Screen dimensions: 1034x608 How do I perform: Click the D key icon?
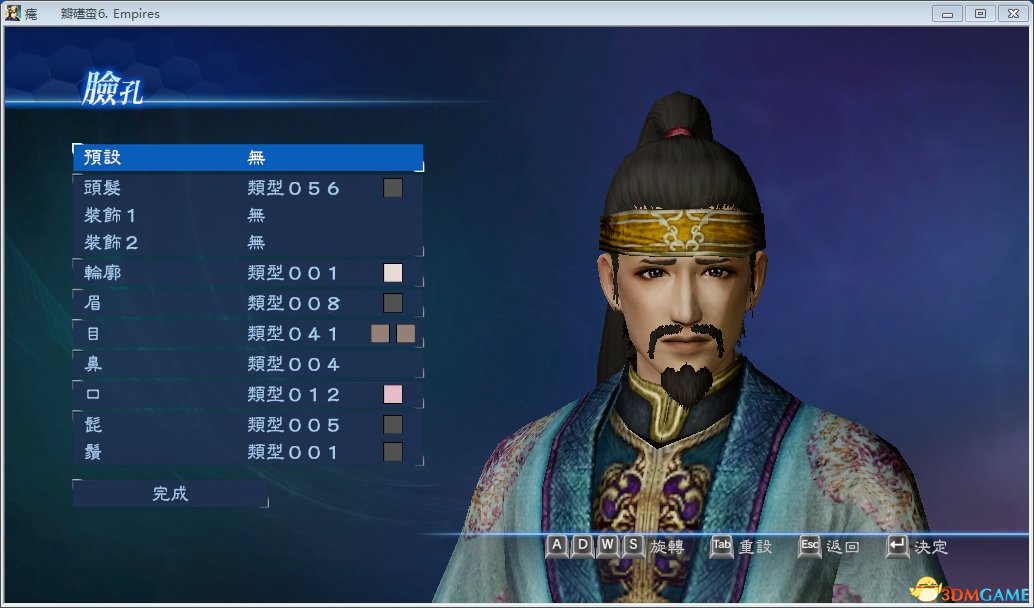[582, 546]
